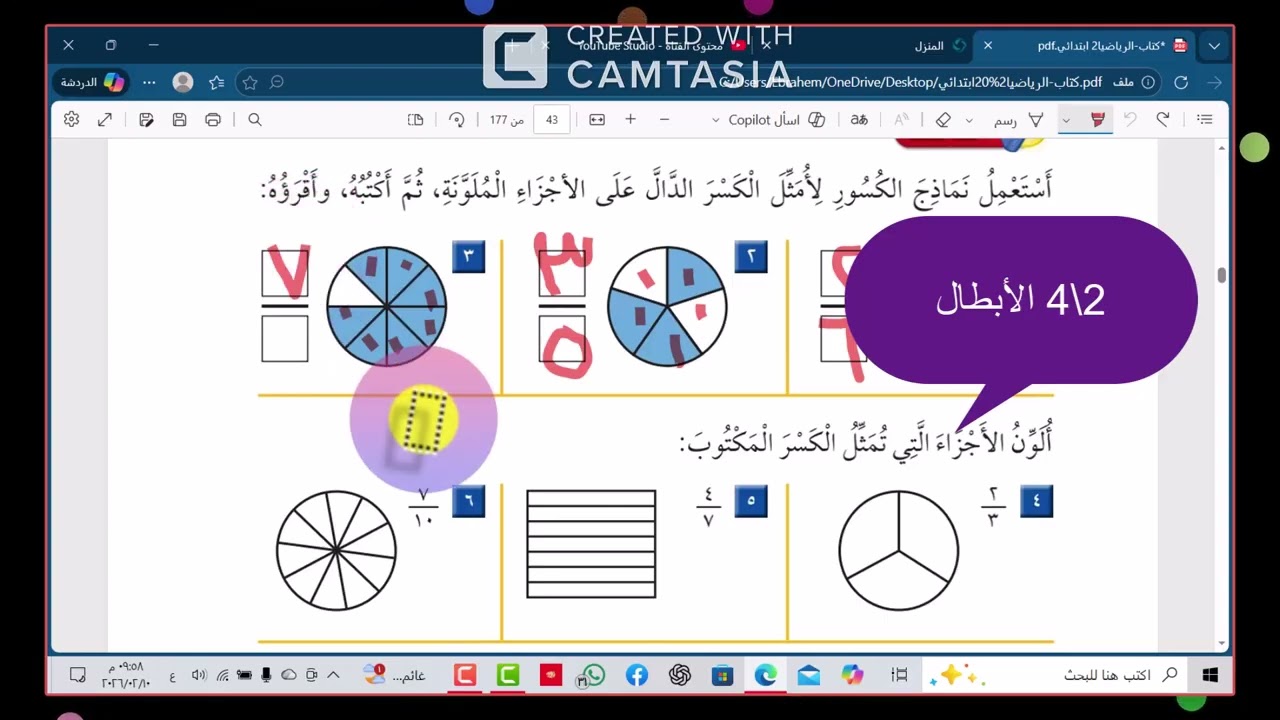Open the volume control in tray
This screenshot has width=1280, height=720.
point(198,676)
